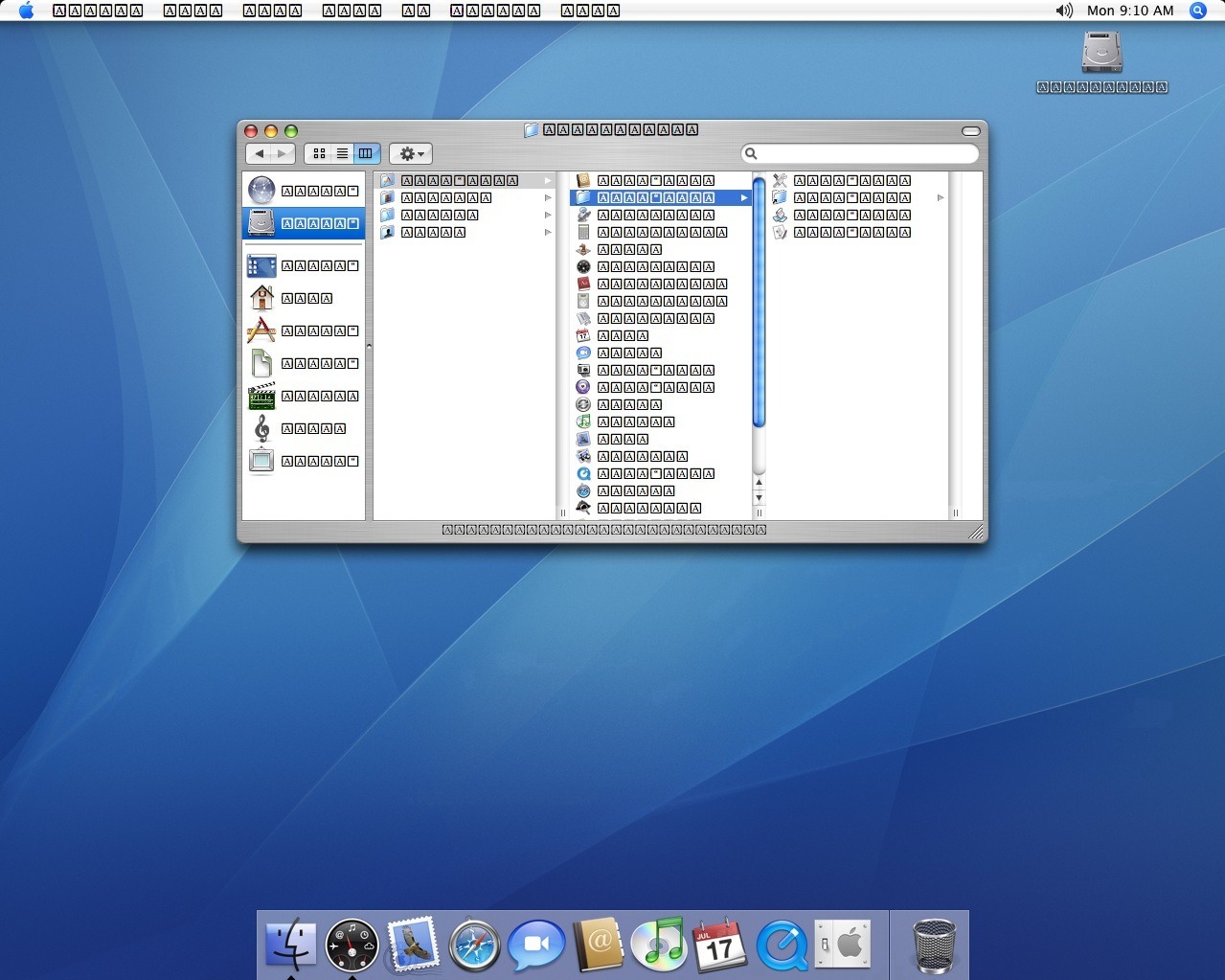Open the Network globe in the sidebar

point(261,191)
